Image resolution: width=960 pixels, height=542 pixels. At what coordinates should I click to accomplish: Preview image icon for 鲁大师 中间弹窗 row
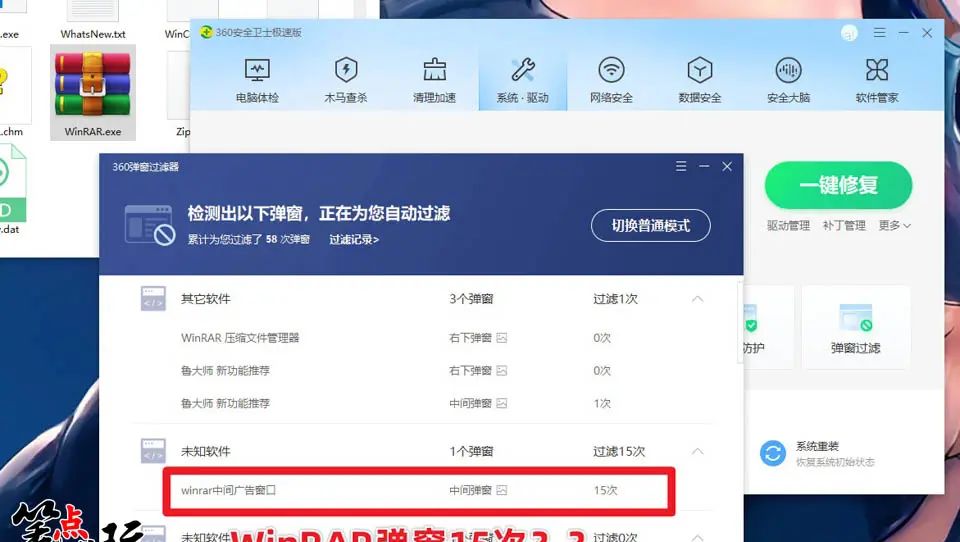(501, 403)
